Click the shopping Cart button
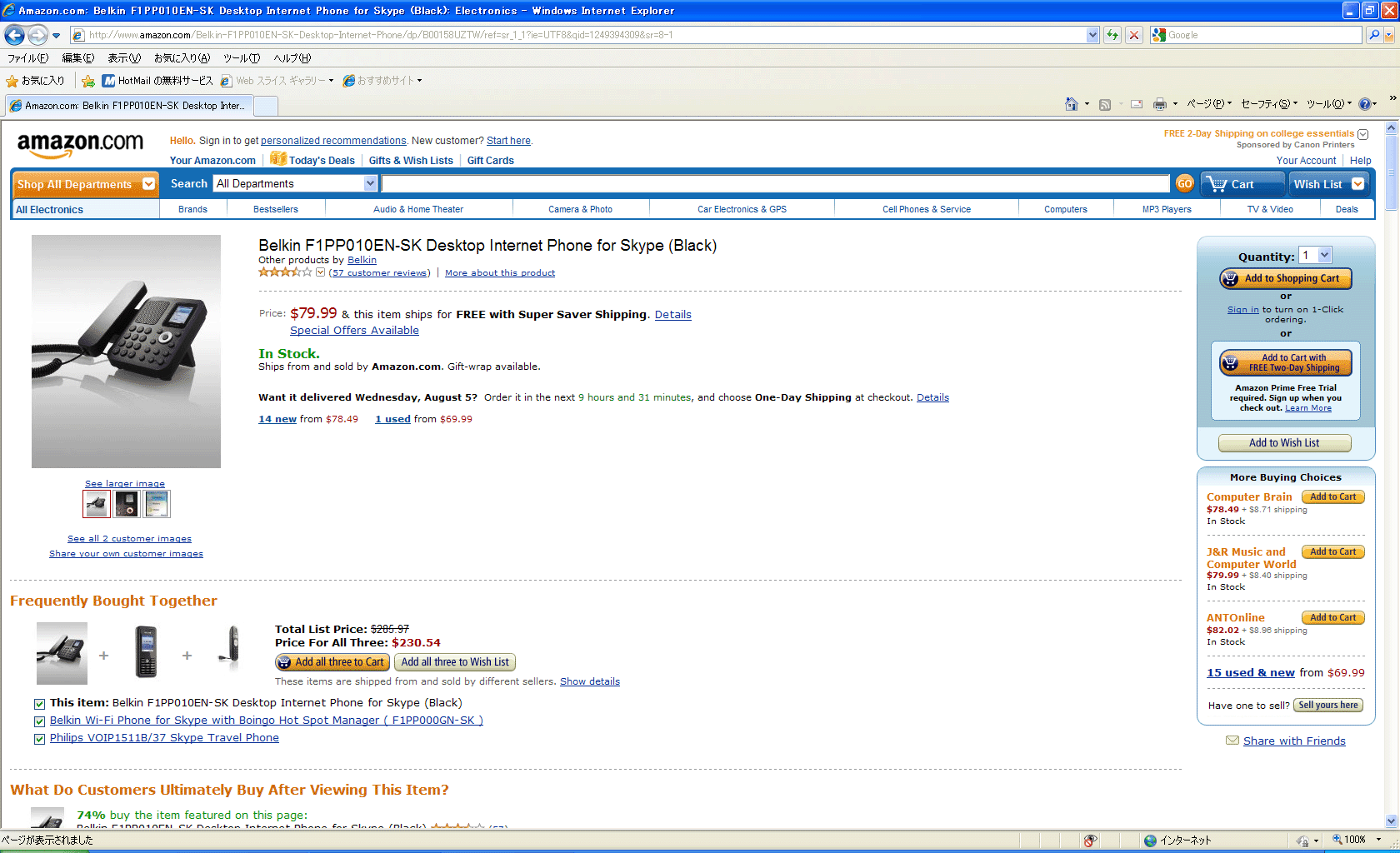This screenshot has width=1400, height=853. click(1242, 184)
